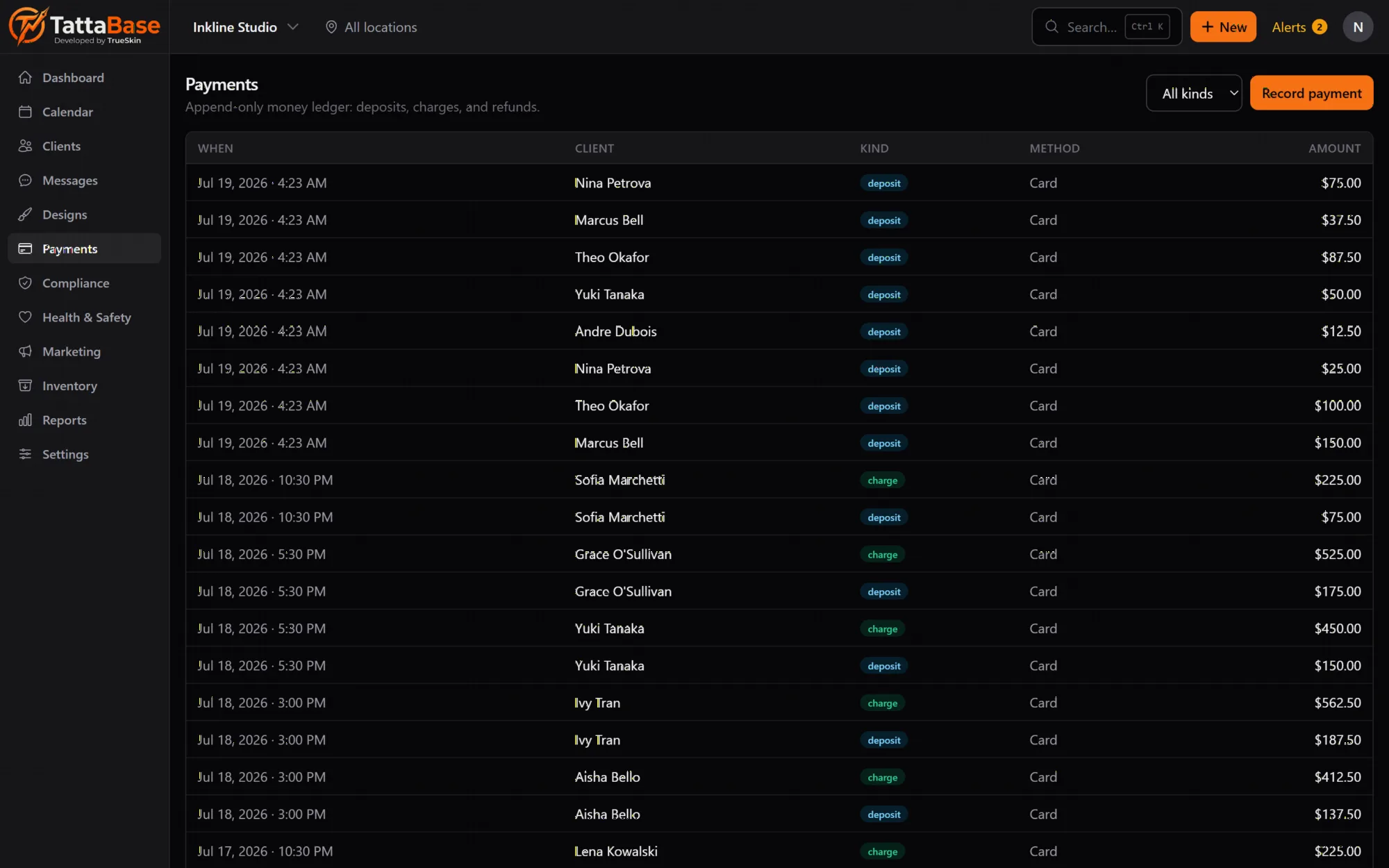Click Lena Kowalski client name
Screen dimensions: 1389x868
point(615,851)
